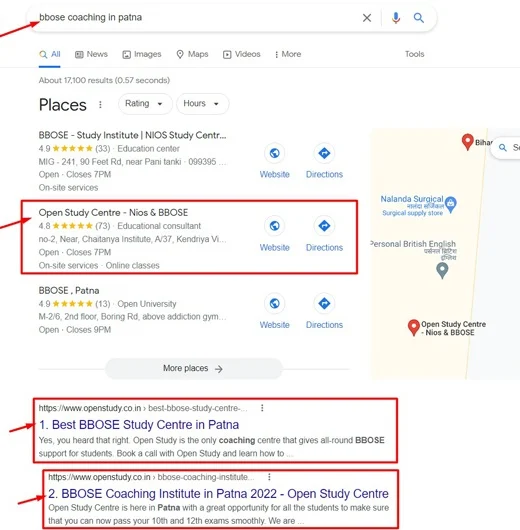Click 'MIG - 241, 90 Feet Rd' address text

(x=110, y=162)
